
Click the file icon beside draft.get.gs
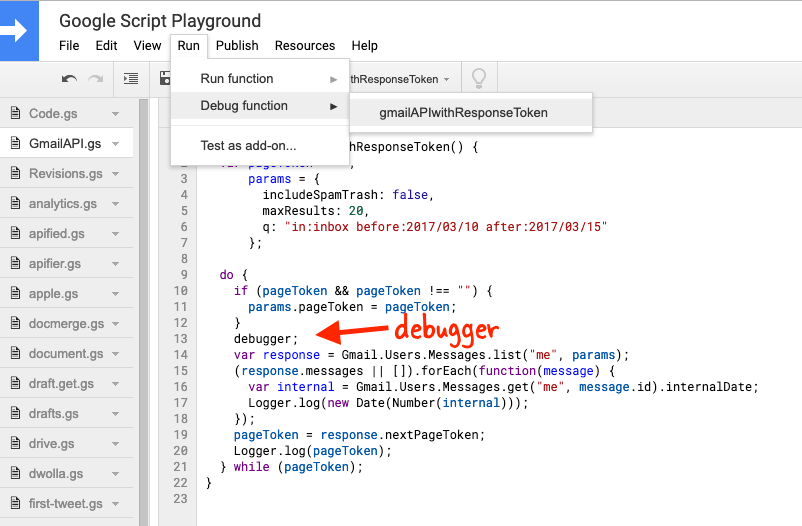pyautogui.click(x=15, y=383)
